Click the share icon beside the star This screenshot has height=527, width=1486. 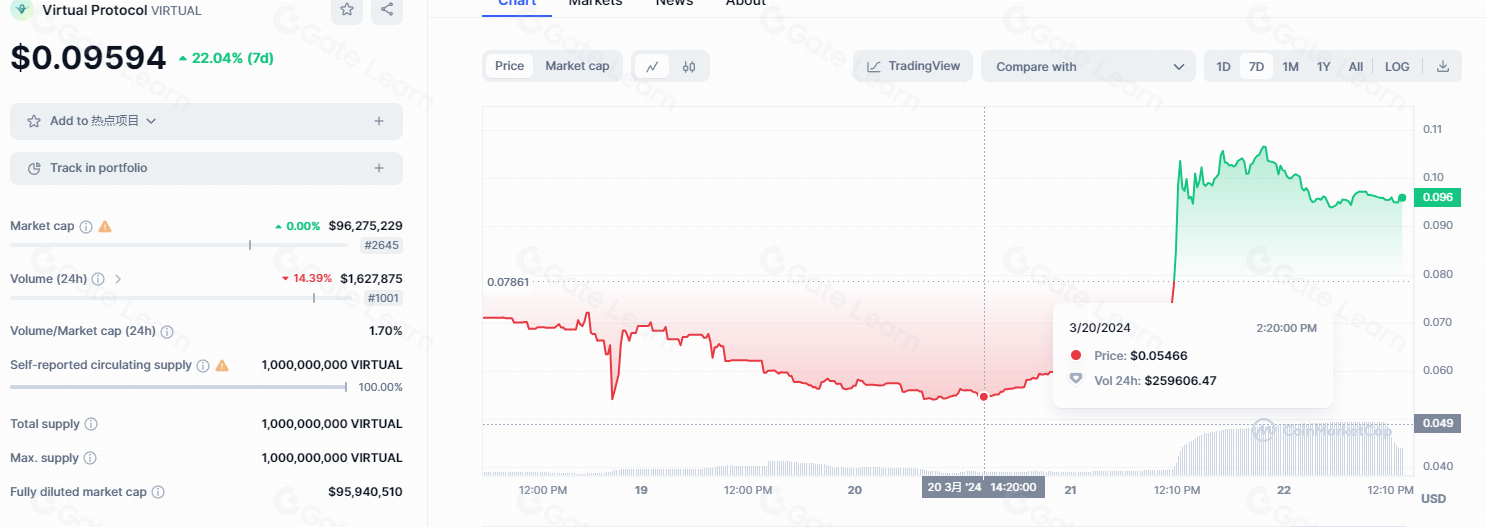click(387, 9)
